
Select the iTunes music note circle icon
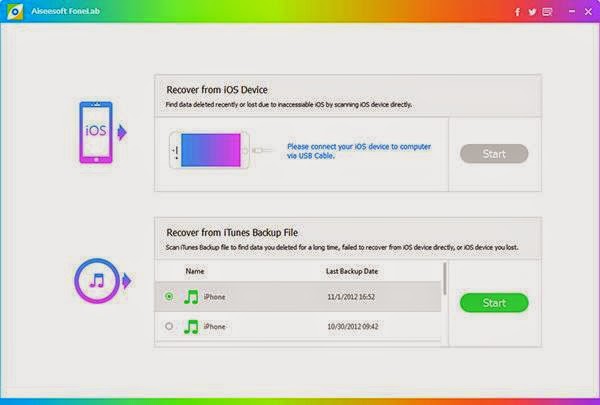tap(97, 281)
